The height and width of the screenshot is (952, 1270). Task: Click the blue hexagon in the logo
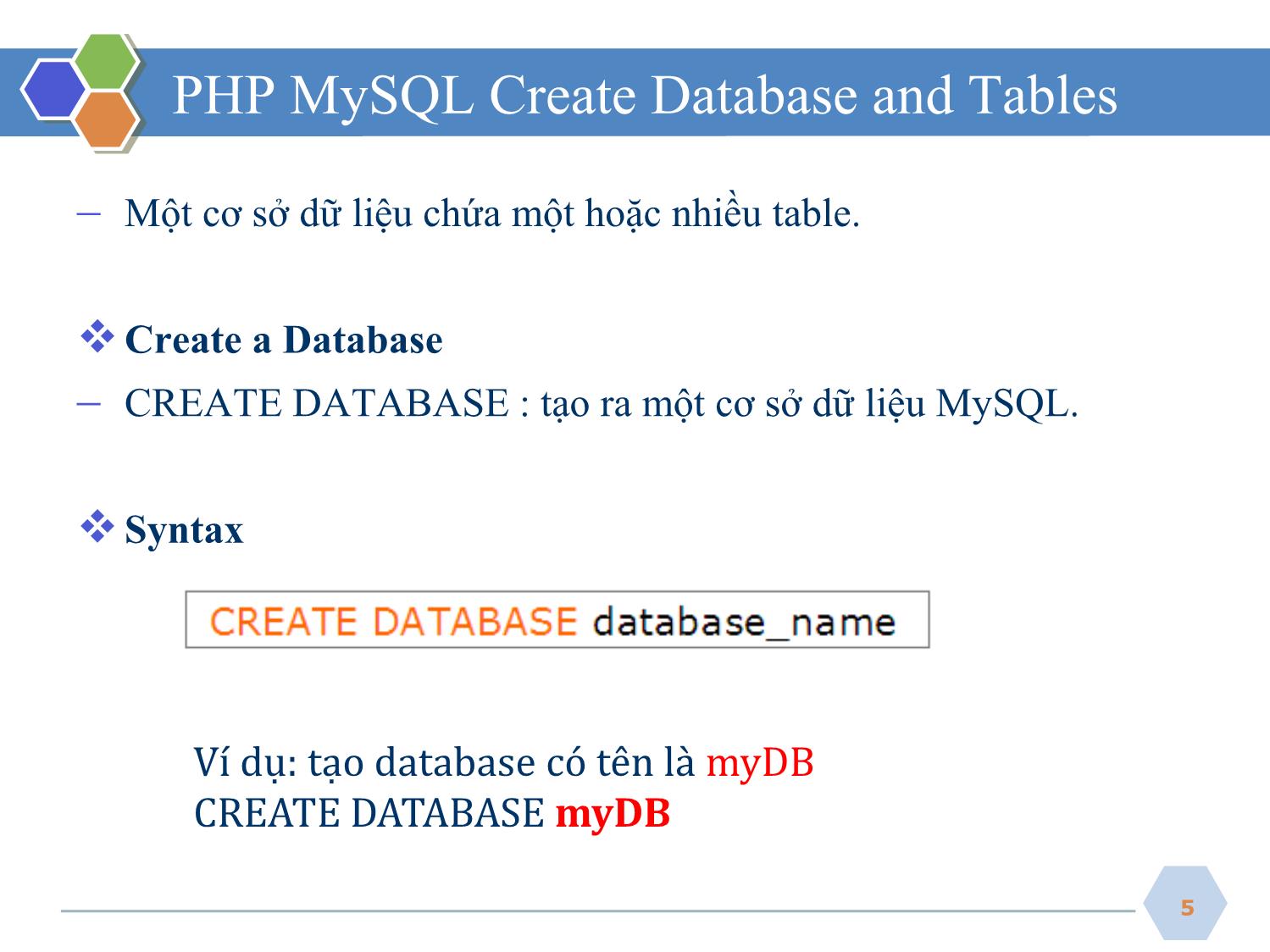pyautogui.click(x=53, y=90)
